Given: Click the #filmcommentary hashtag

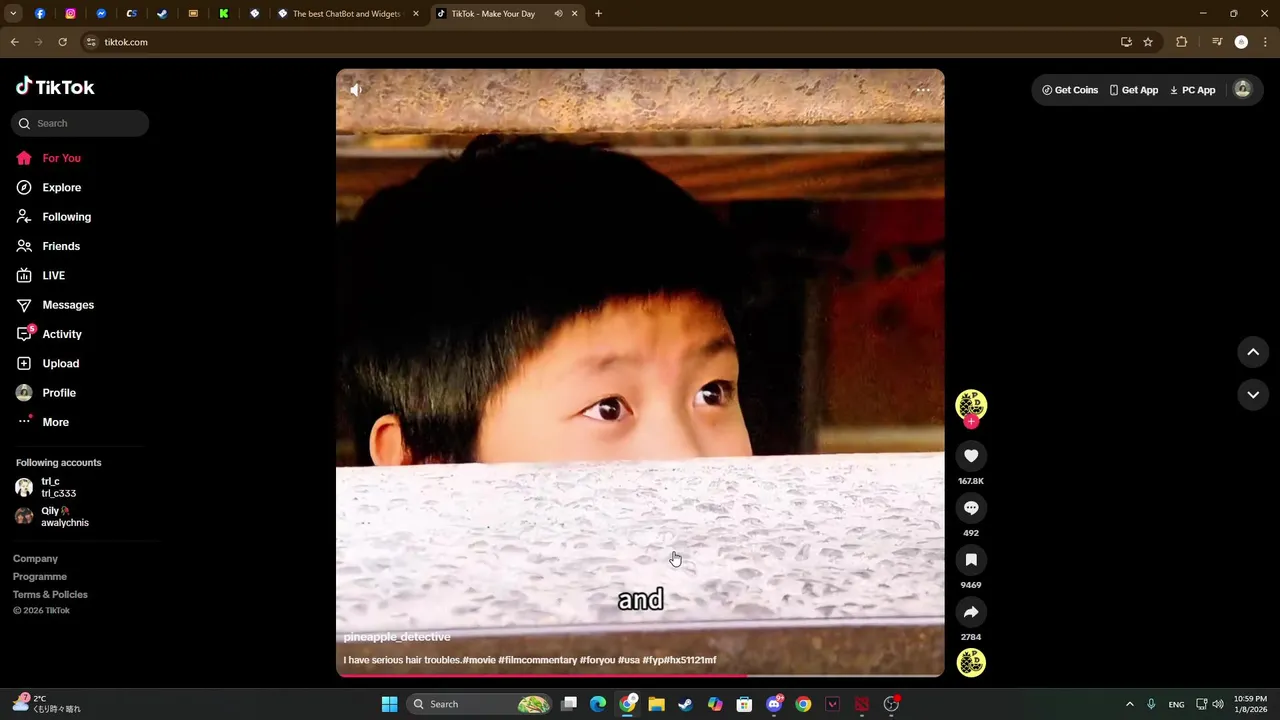Looking at the screenshot, I should 537,660.
